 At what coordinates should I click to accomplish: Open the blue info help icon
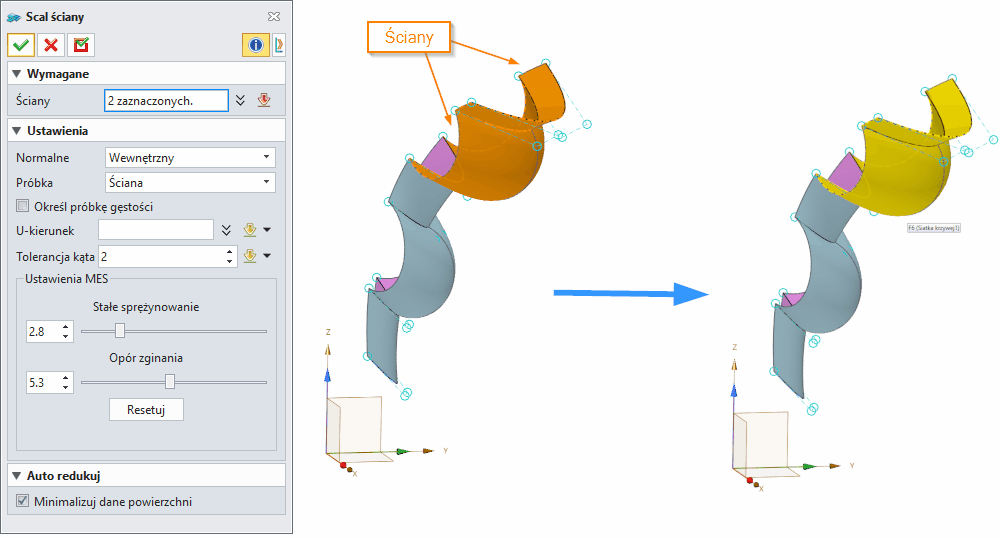256,45
